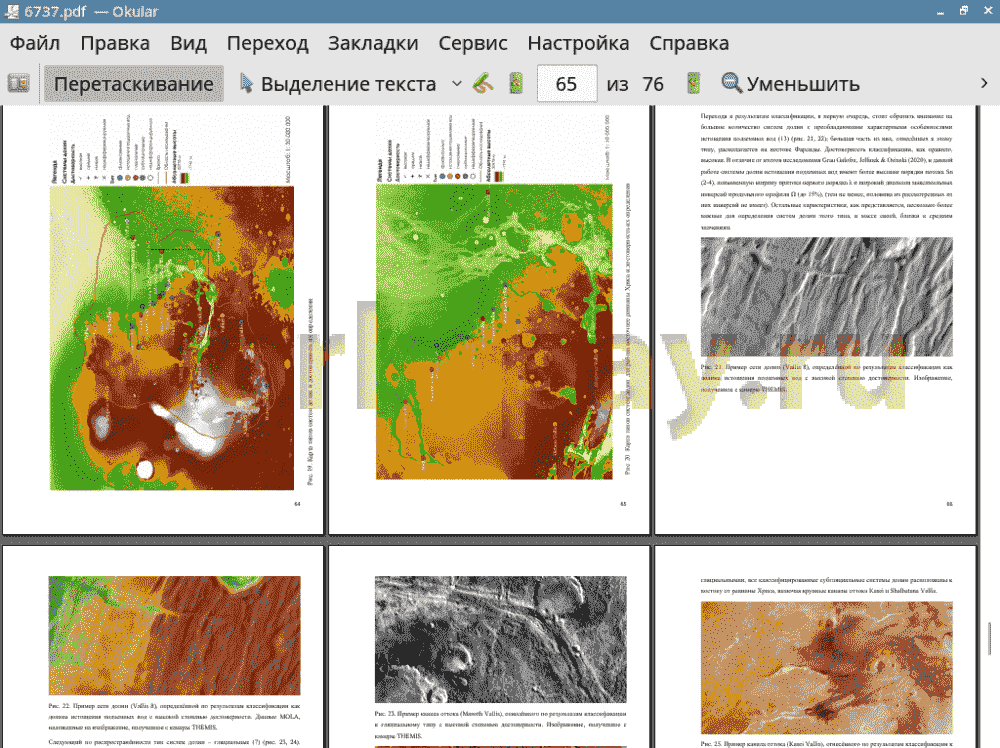Toggle the sidebar panel icon
The height and width of the screenshot is (748, 1000).
[x=18, y=84]
